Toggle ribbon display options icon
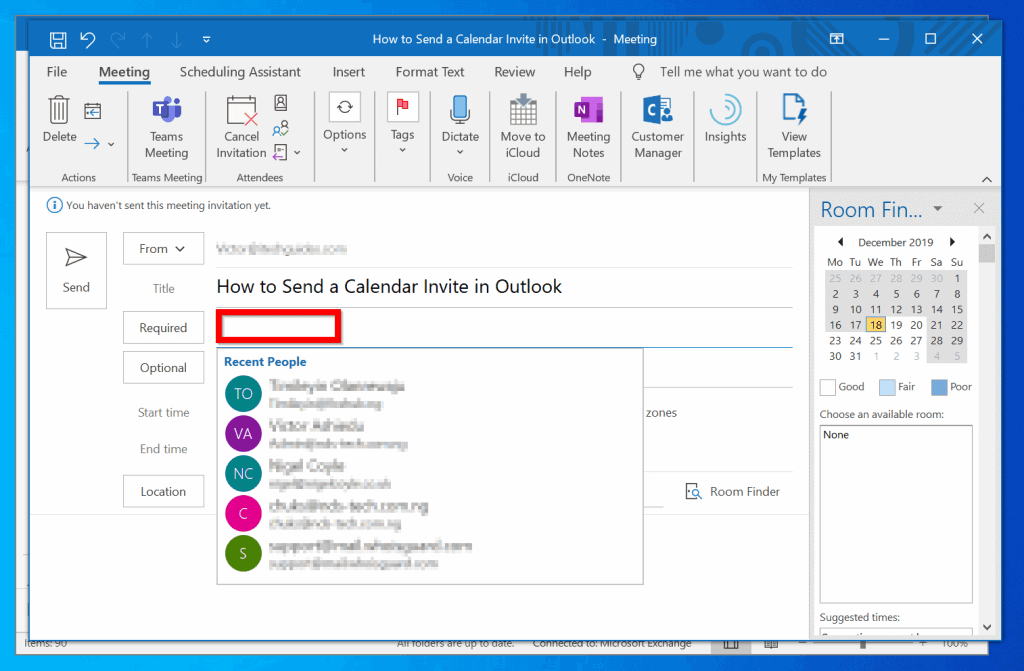Image resolution: width=1024 pixels, height=671 pixels. click(837, 39)
